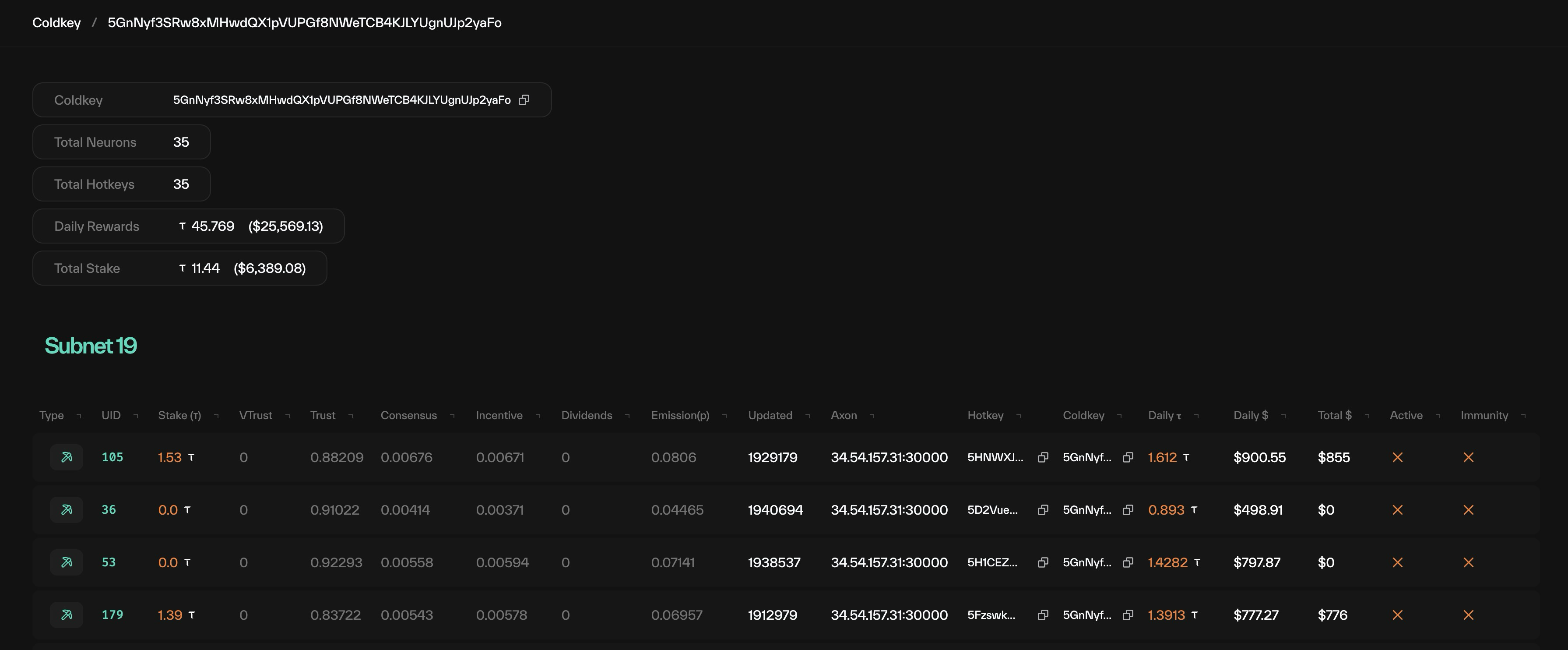Copy coldkey 5GnNyf... in UID 53 row
The width and height of the screenshot is (1568, 650).
point(1128,562)
